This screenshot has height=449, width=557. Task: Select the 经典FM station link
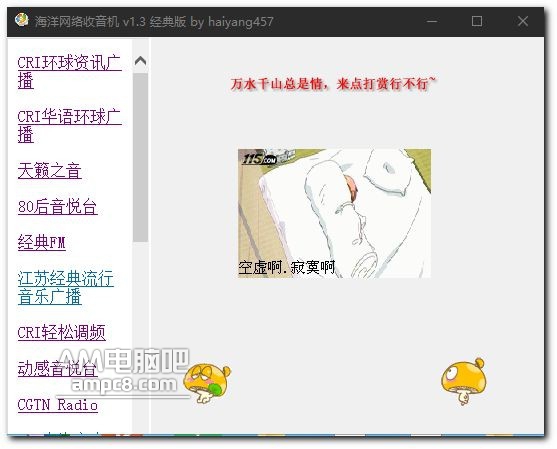click(42, 243)
